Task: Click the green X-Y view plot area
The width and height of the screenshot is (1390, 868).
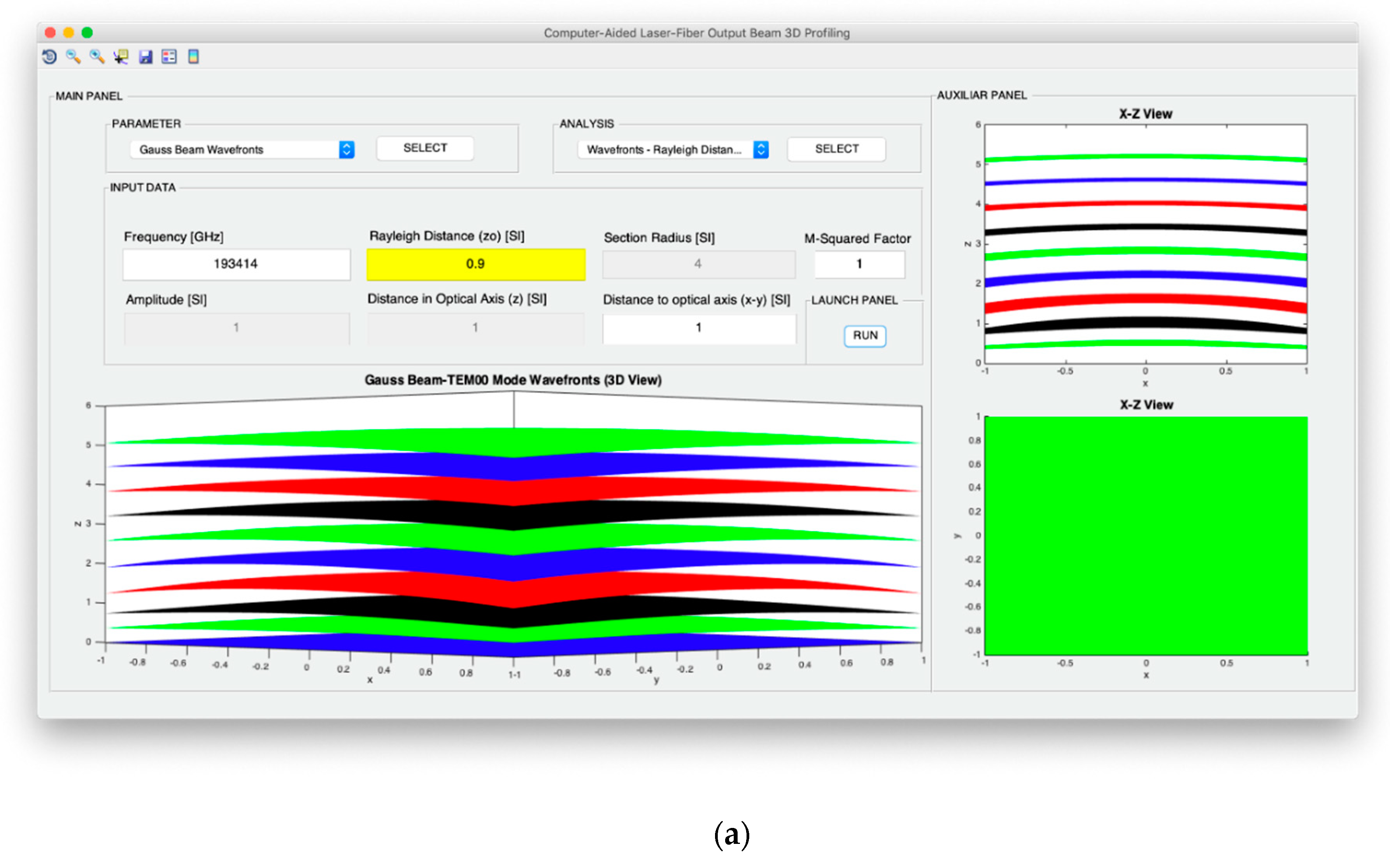Action: tap(1146, 535)
